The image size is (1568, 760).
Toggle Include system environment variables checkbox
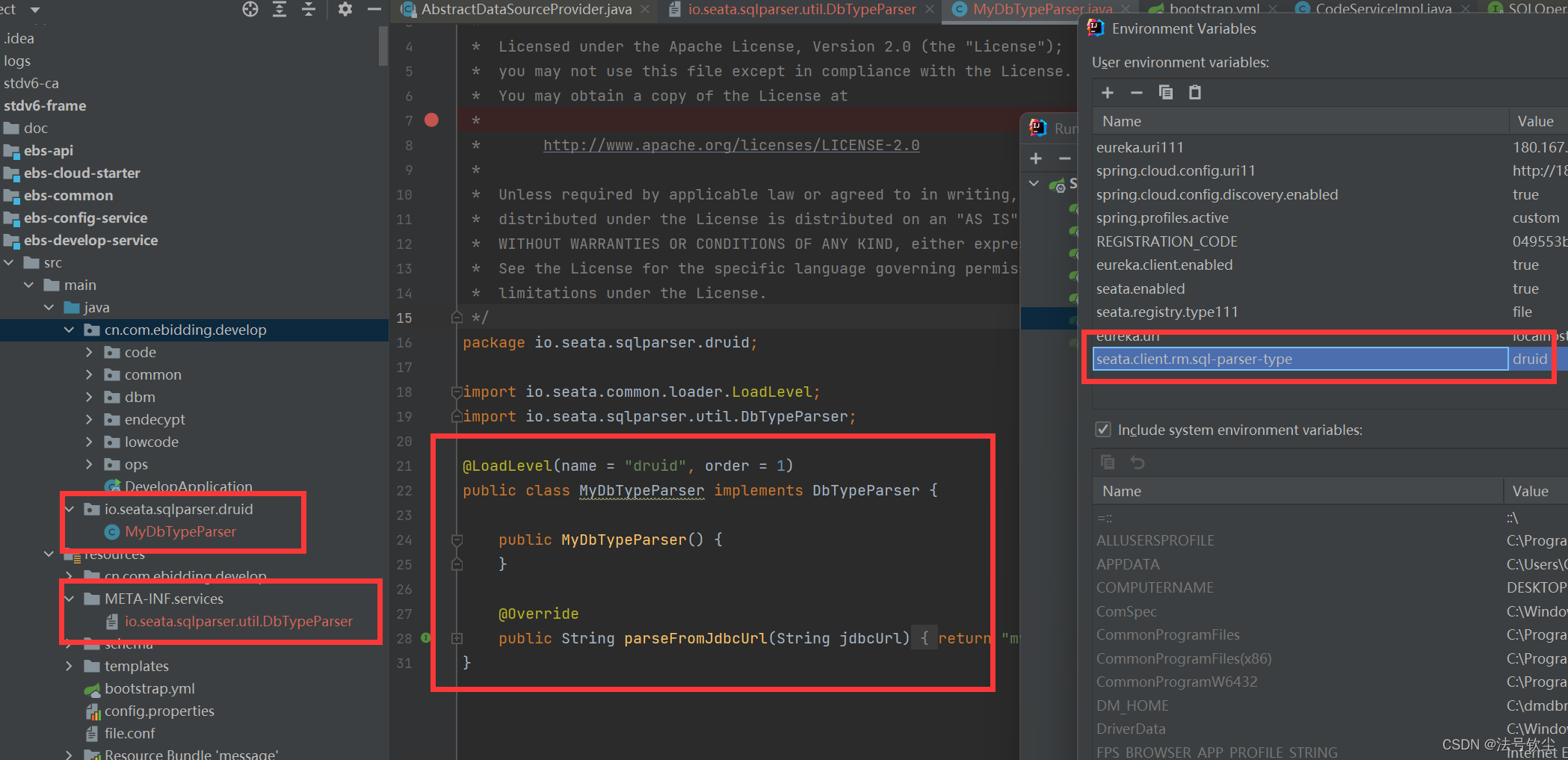click(x=1102, y=430)
